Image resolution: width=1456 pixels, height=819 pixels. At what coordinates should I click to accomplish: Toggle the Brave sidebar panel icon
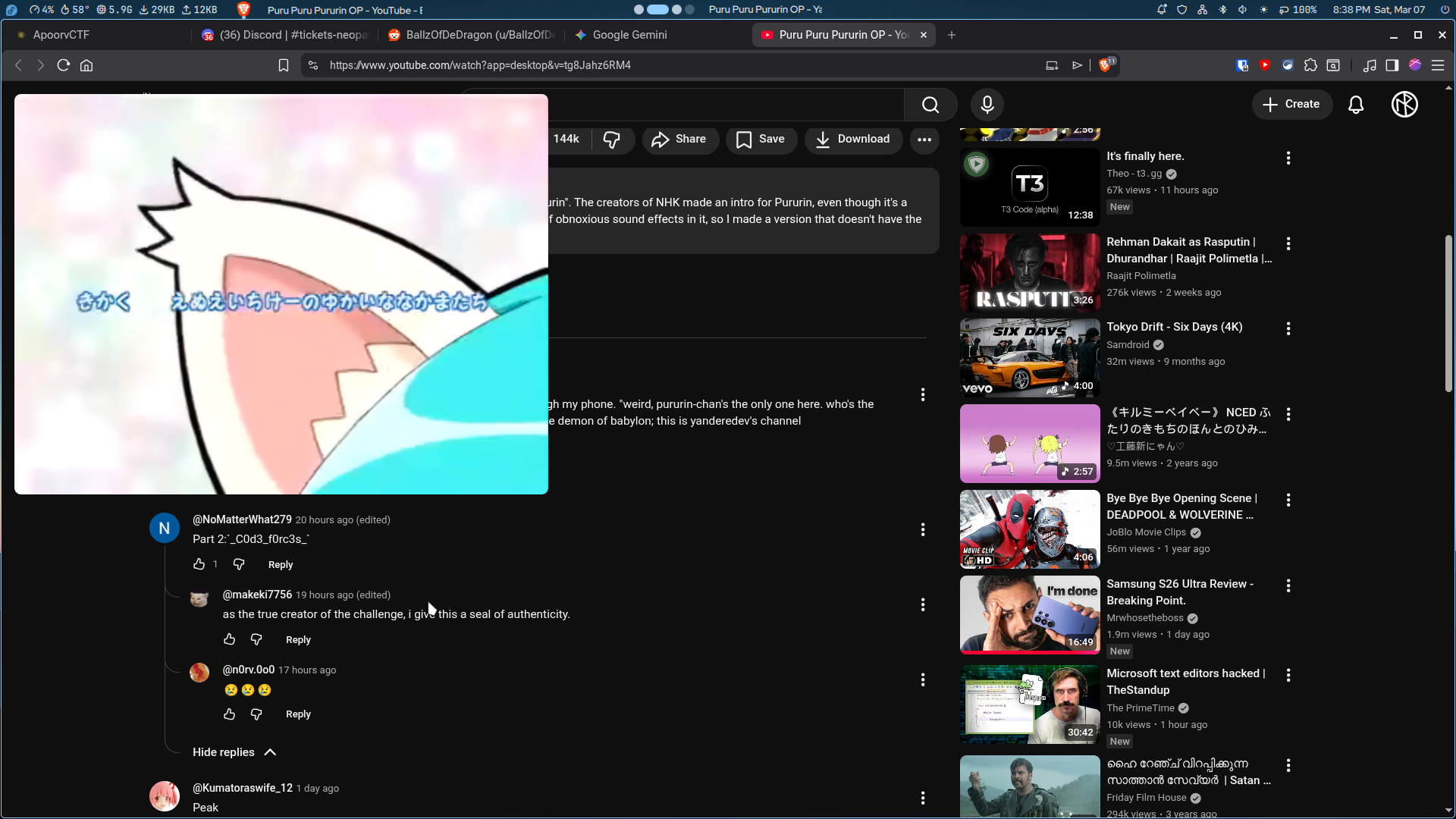tap(1392, 65)
